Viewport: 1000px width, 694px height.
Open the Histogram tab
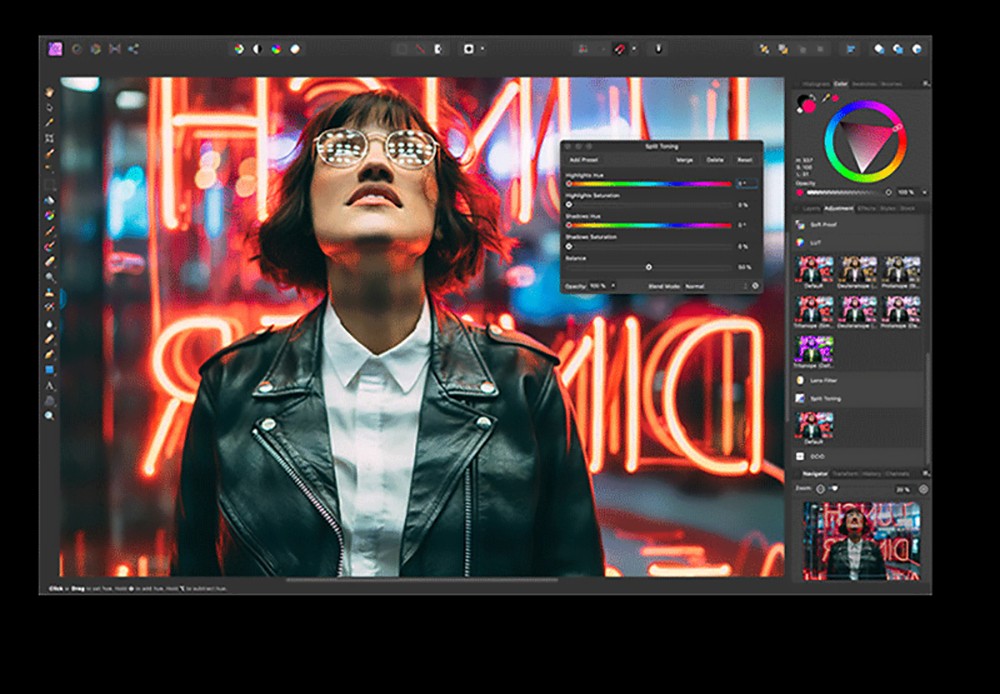pyautogui.click(x=816, y=84)
